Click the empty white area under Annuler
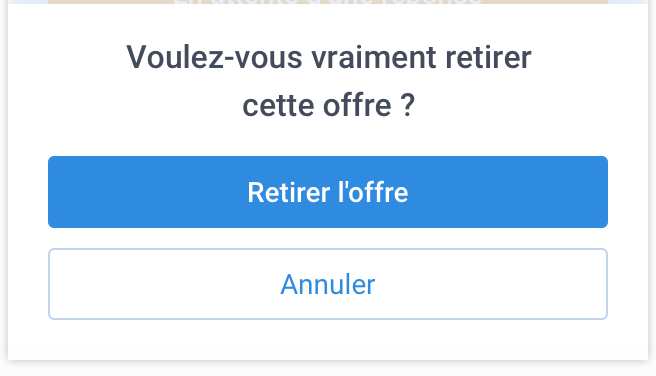The height and width of the screenshot is (376, 656). click(328, 340)
